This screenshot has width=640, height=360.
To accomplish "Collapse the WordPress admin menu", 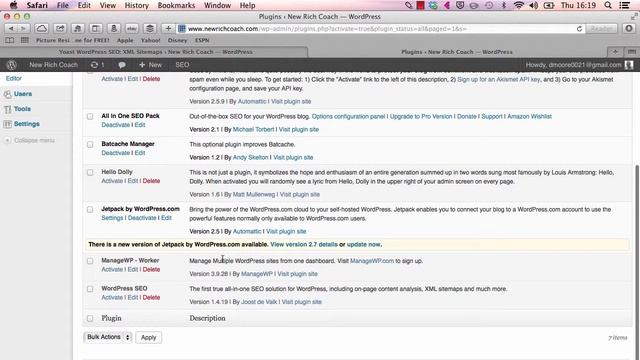I will pos(29,140).
